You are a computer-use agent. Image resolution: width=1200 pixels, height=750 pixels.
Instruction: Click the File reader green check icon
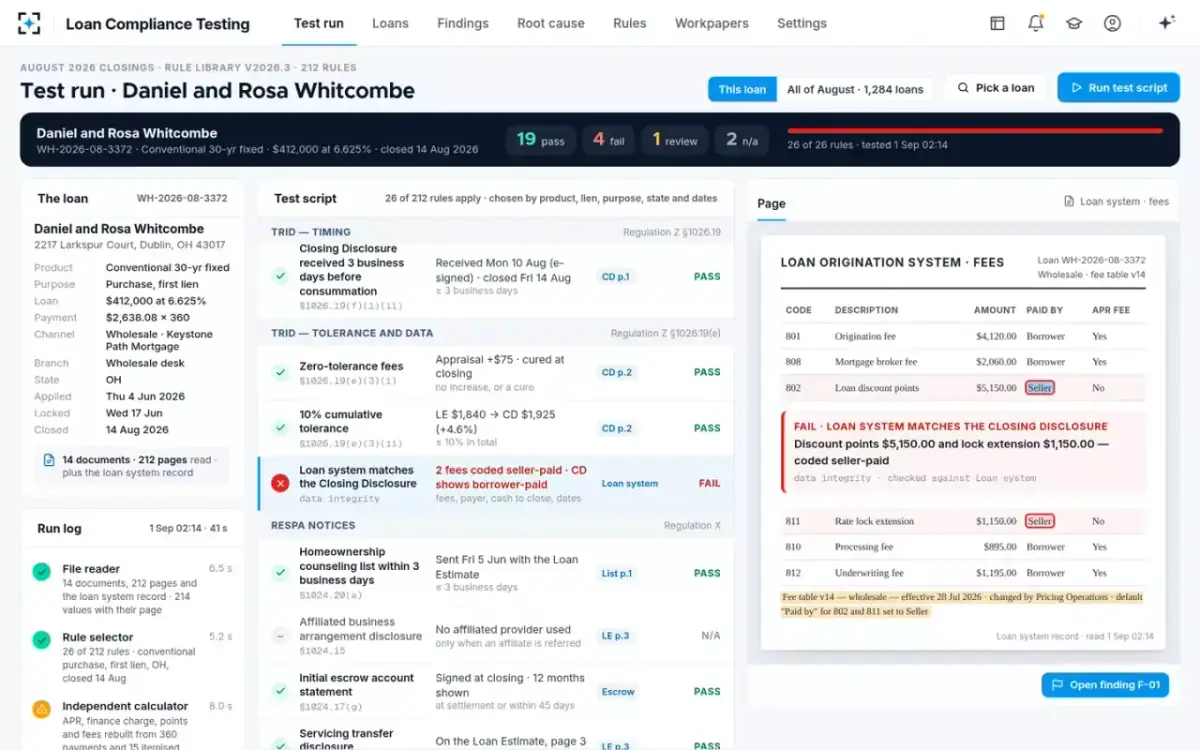point(41,571)
